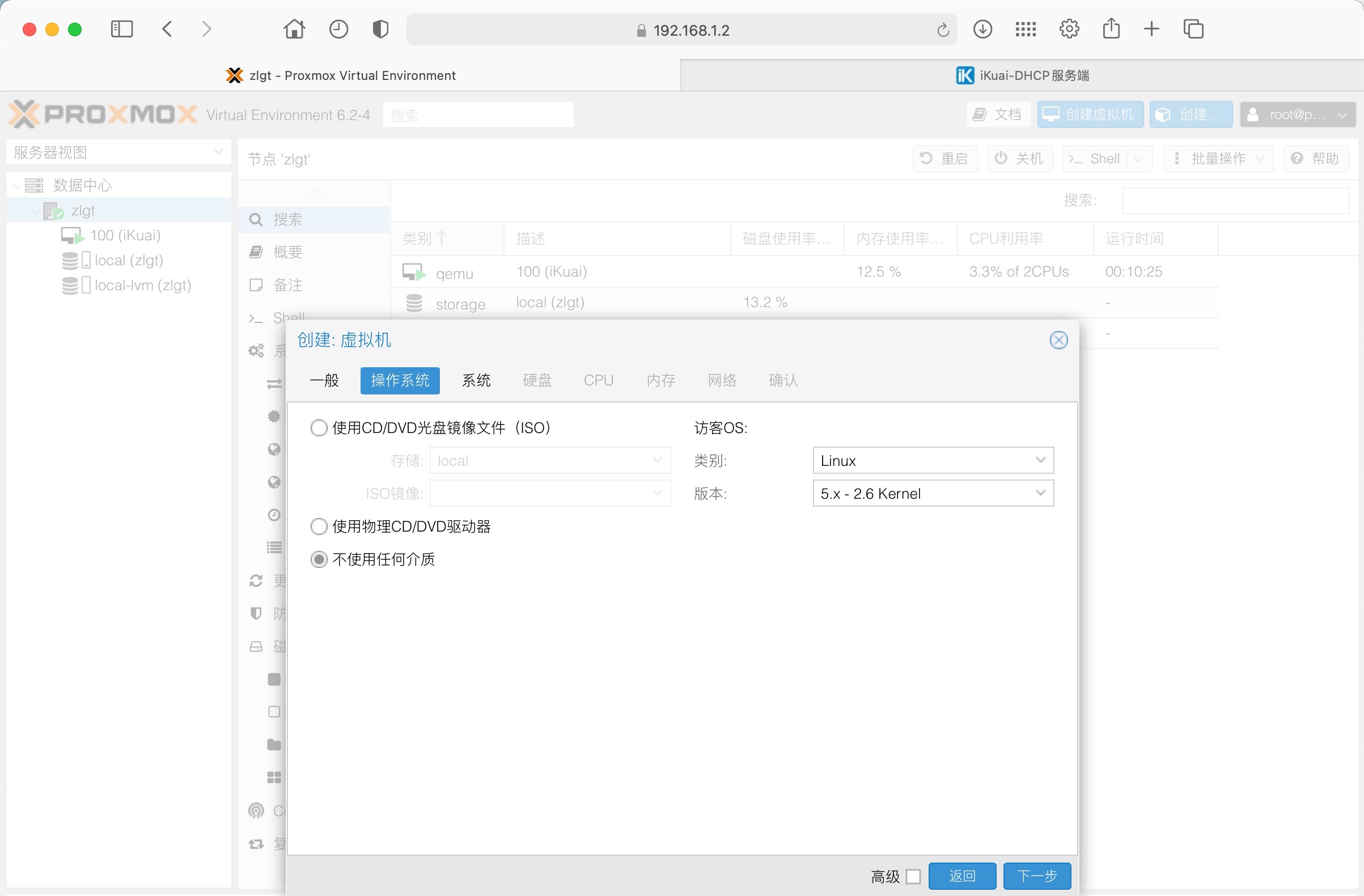Expand the 服务器视图 view selector
The height and width of the screenshot is (896, 1364).
tap(118, 152)
